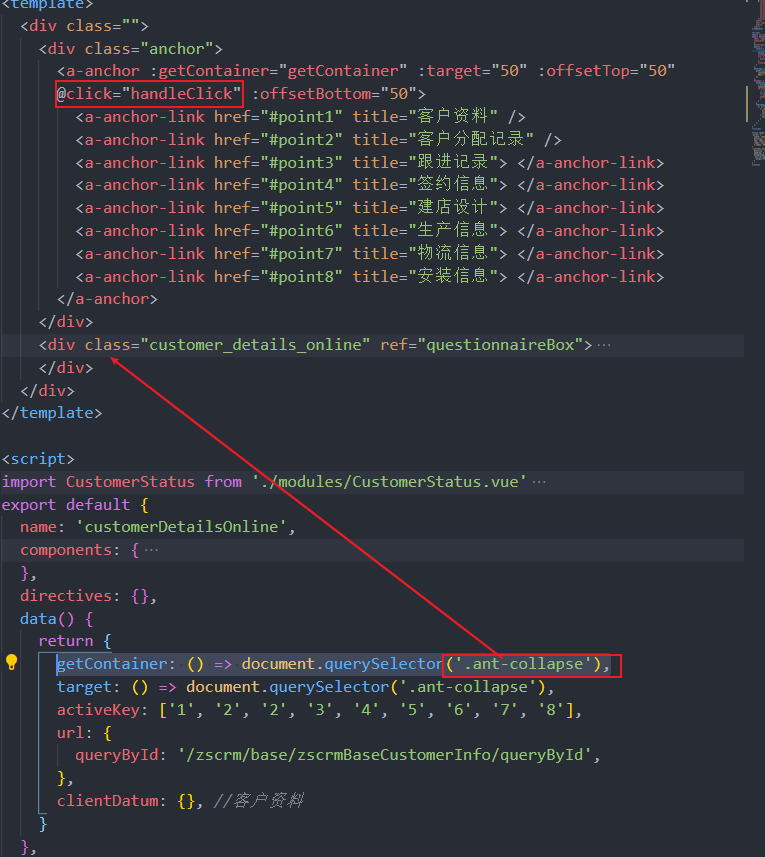Click '.ant-collapse' in target line

(x=468, y=688)
